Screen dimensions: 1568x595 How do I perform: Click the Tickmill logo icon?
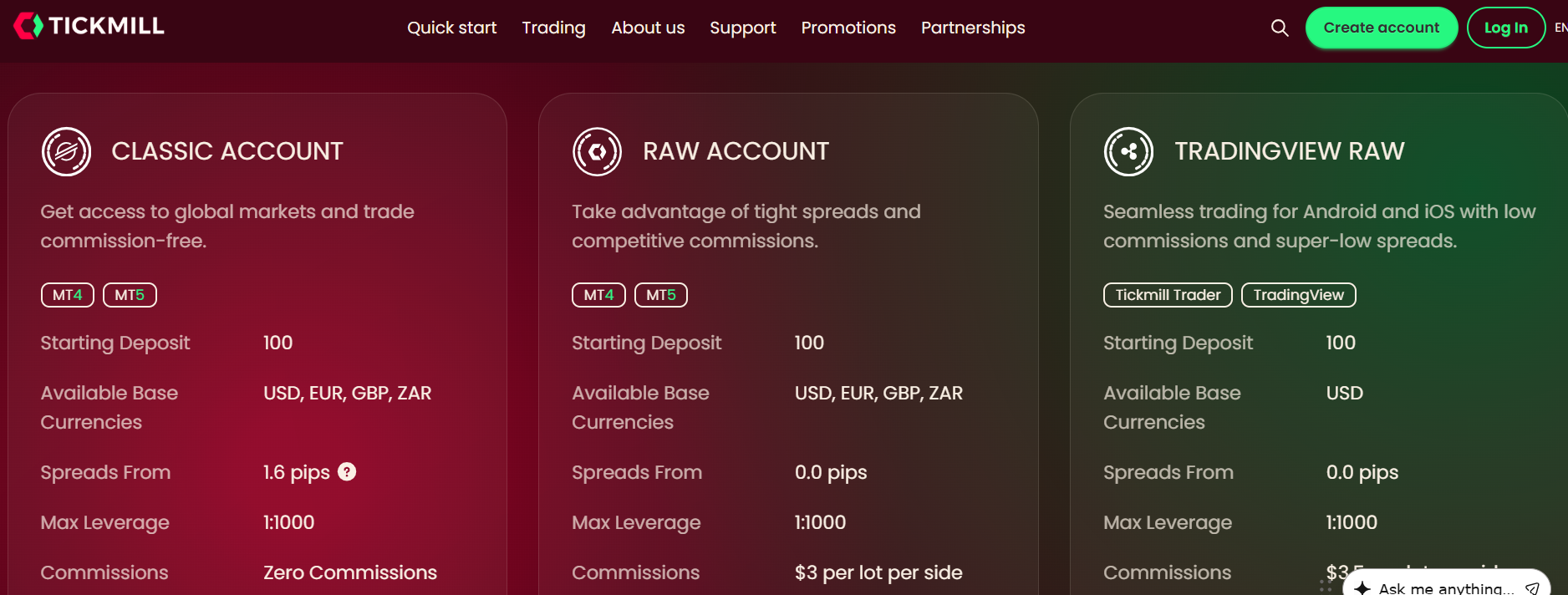(28, 26)
